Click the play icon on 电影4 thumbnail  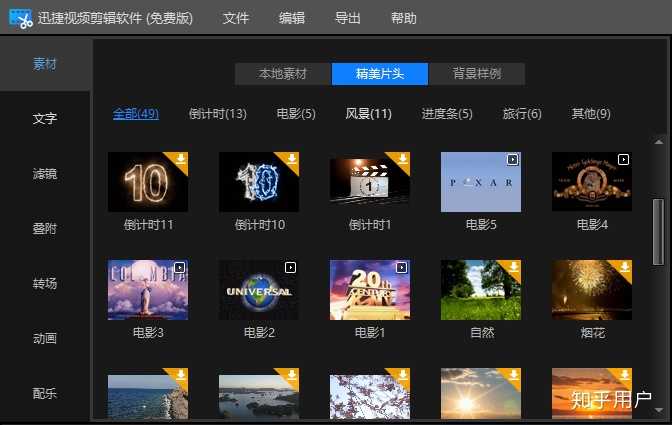click(x=623, y=160)
